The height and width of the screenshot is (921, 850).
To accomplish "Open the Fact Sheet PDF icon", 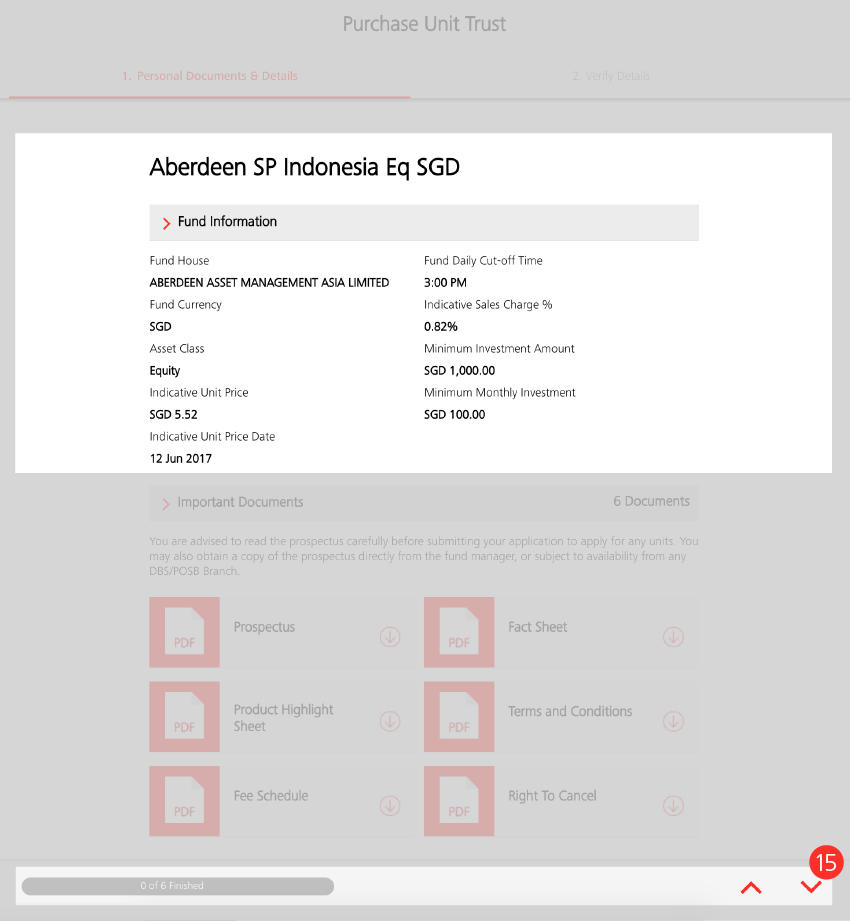I will point(459,632).
